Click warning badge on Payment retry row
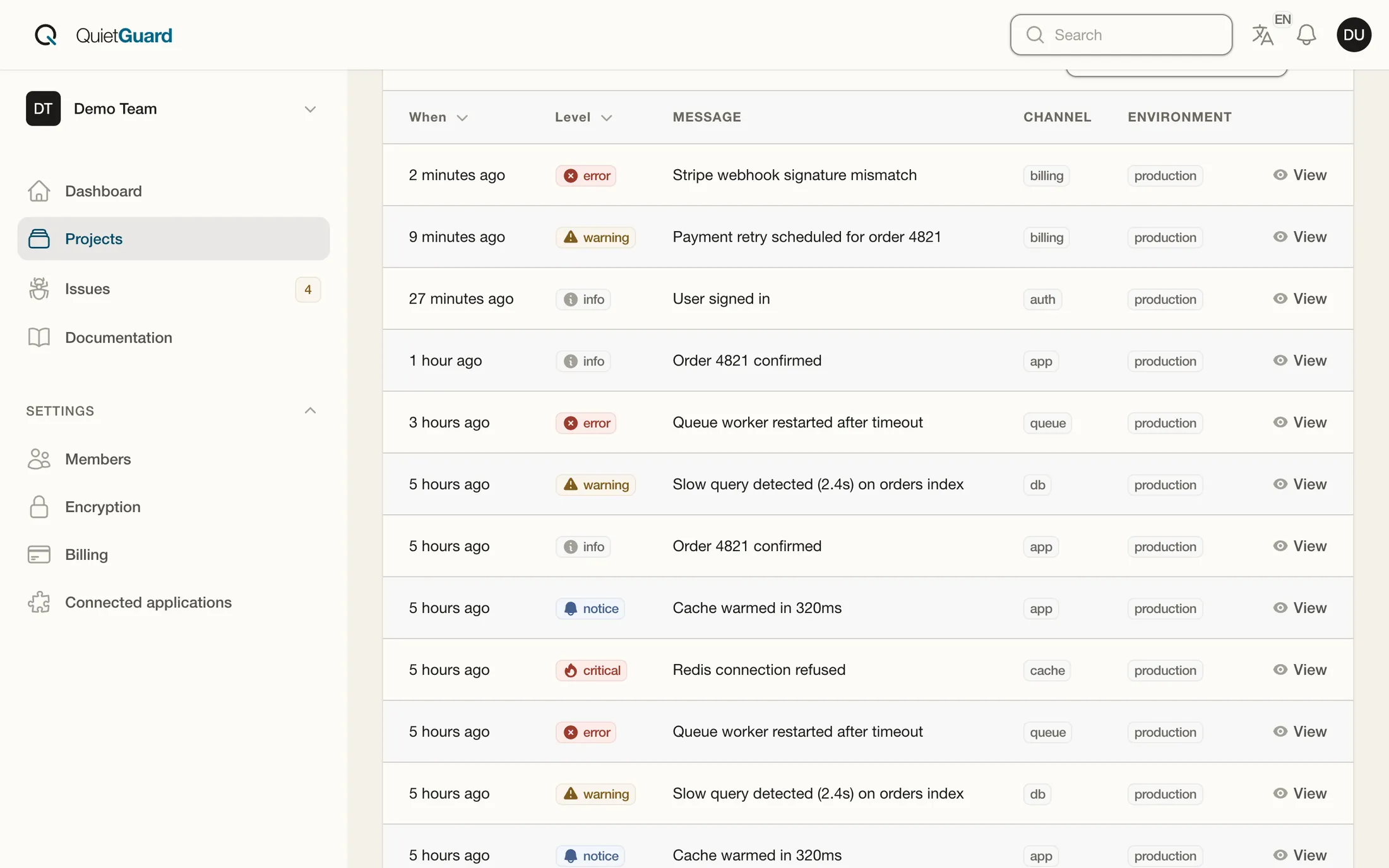 click(595, 237)
